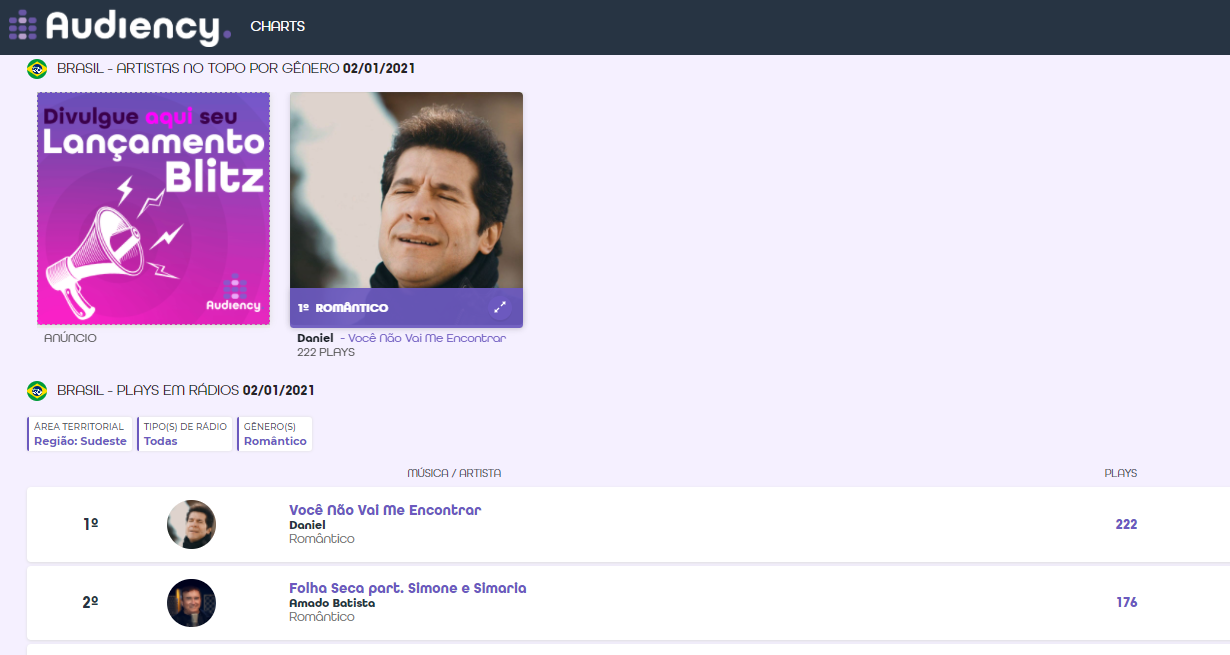Open the Lançamento Blitz advertisement banner
Viewport: 1230px width, 655px height.
pos(154,208)
